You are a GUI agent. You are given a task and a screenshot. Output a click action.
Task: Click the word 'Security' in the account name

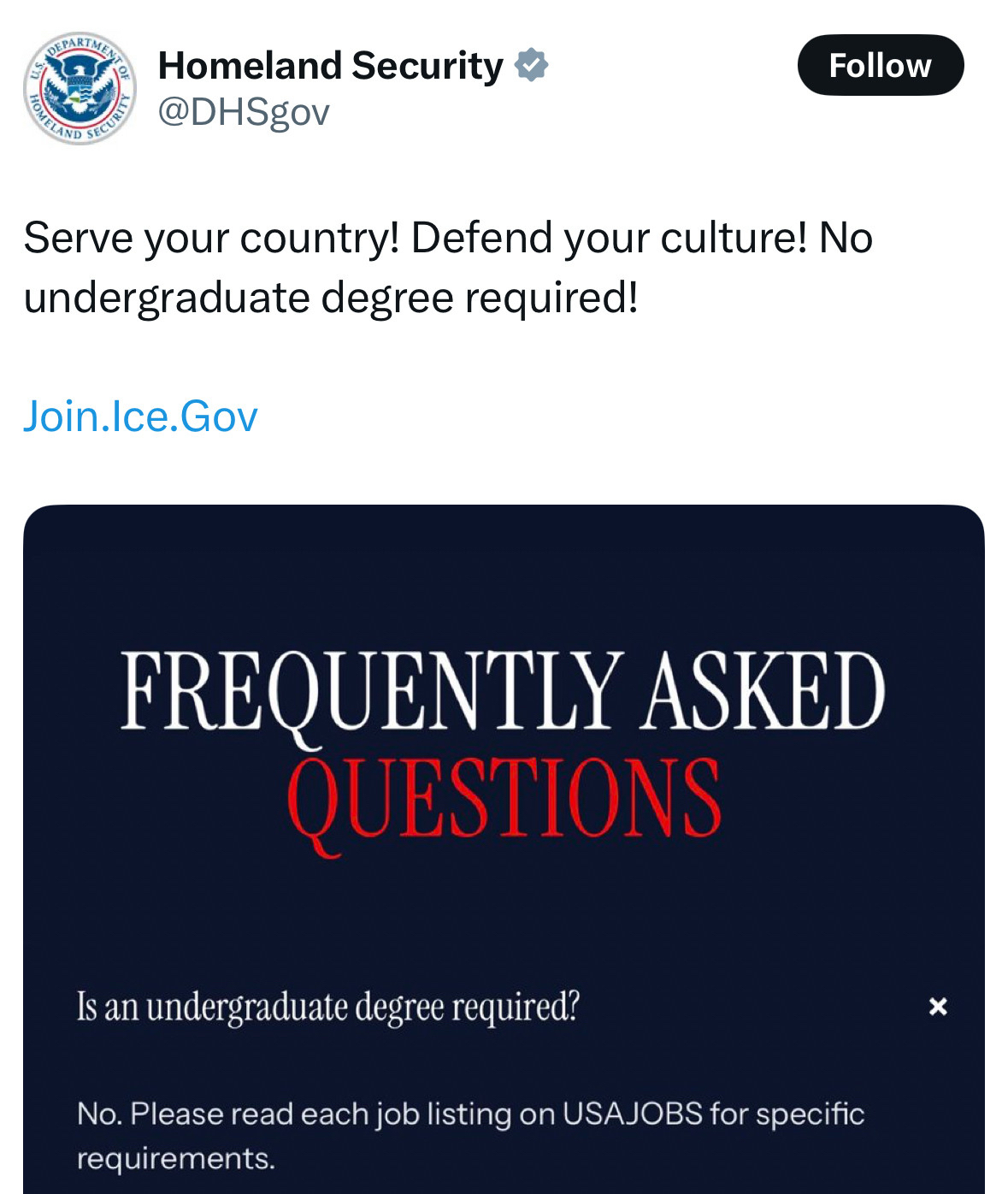pyautogui.click(x=427, y=66)
